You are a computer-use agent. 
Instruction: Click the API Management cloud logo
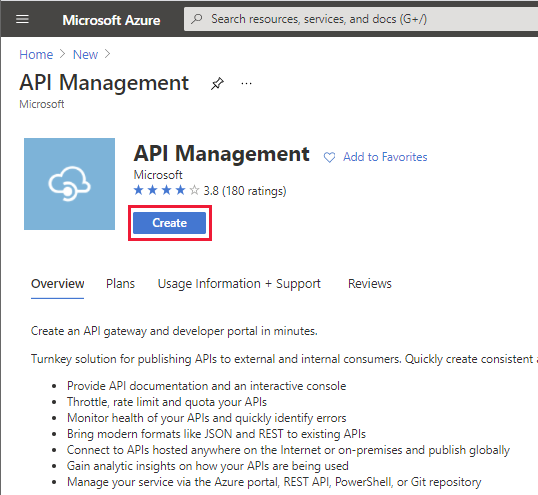click(69, 184)
